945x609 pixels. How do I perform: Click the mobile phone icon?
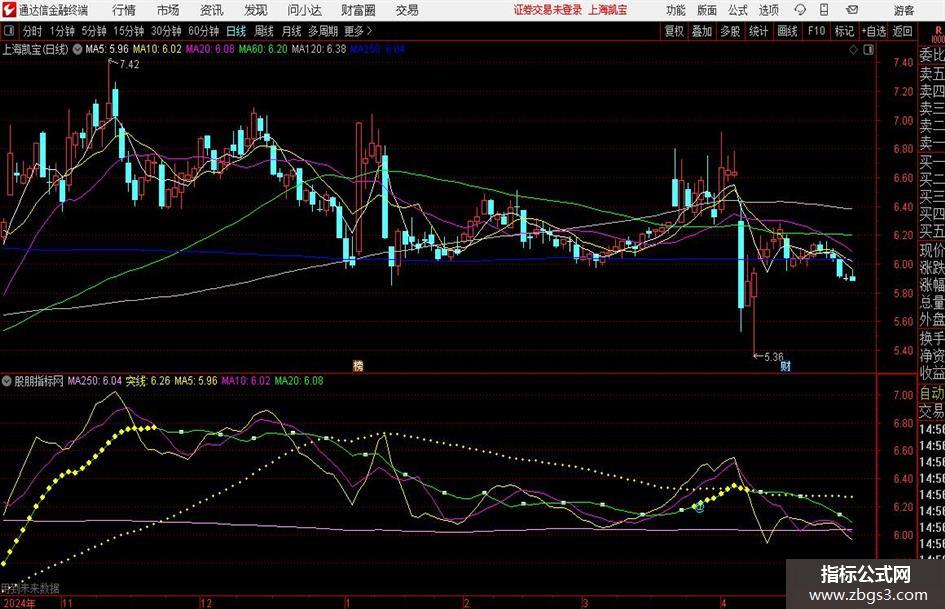coord(824,10)
